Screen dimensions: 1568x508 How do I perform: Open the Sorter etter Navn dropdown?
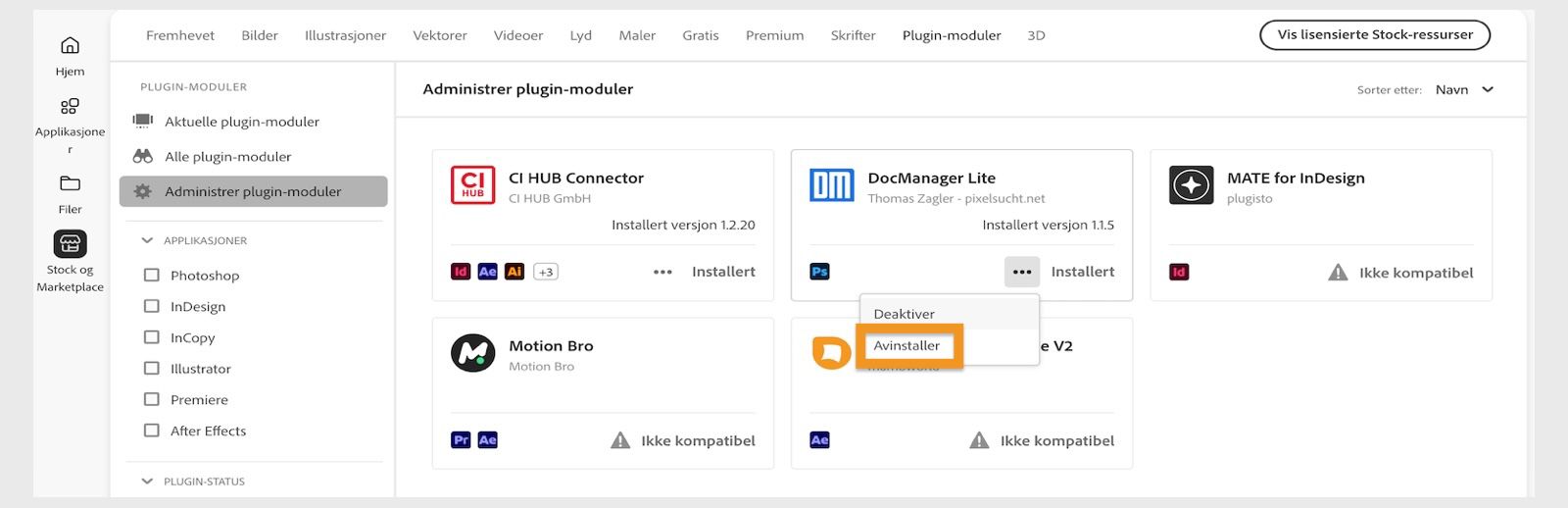pos(1464,89)
